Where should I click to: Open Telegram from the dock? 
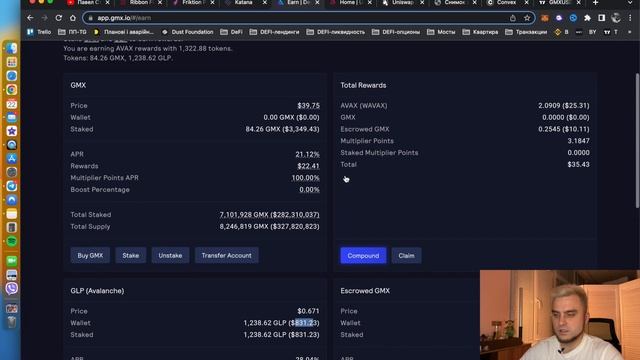point(11,186)
